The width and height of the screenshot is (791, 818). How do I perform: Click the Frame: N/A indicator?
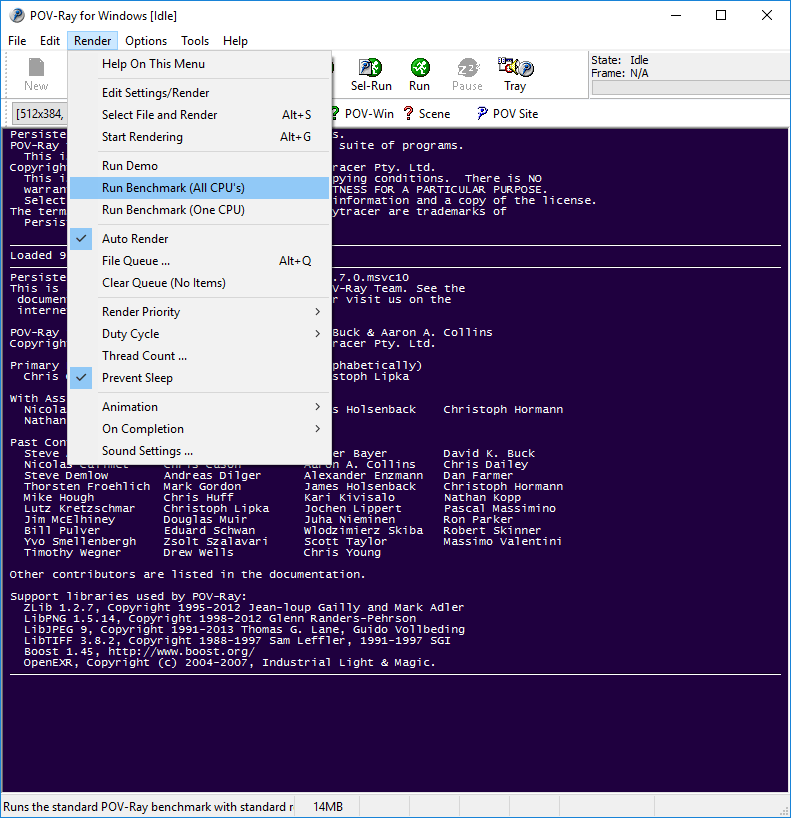click(x=619, y=73)
